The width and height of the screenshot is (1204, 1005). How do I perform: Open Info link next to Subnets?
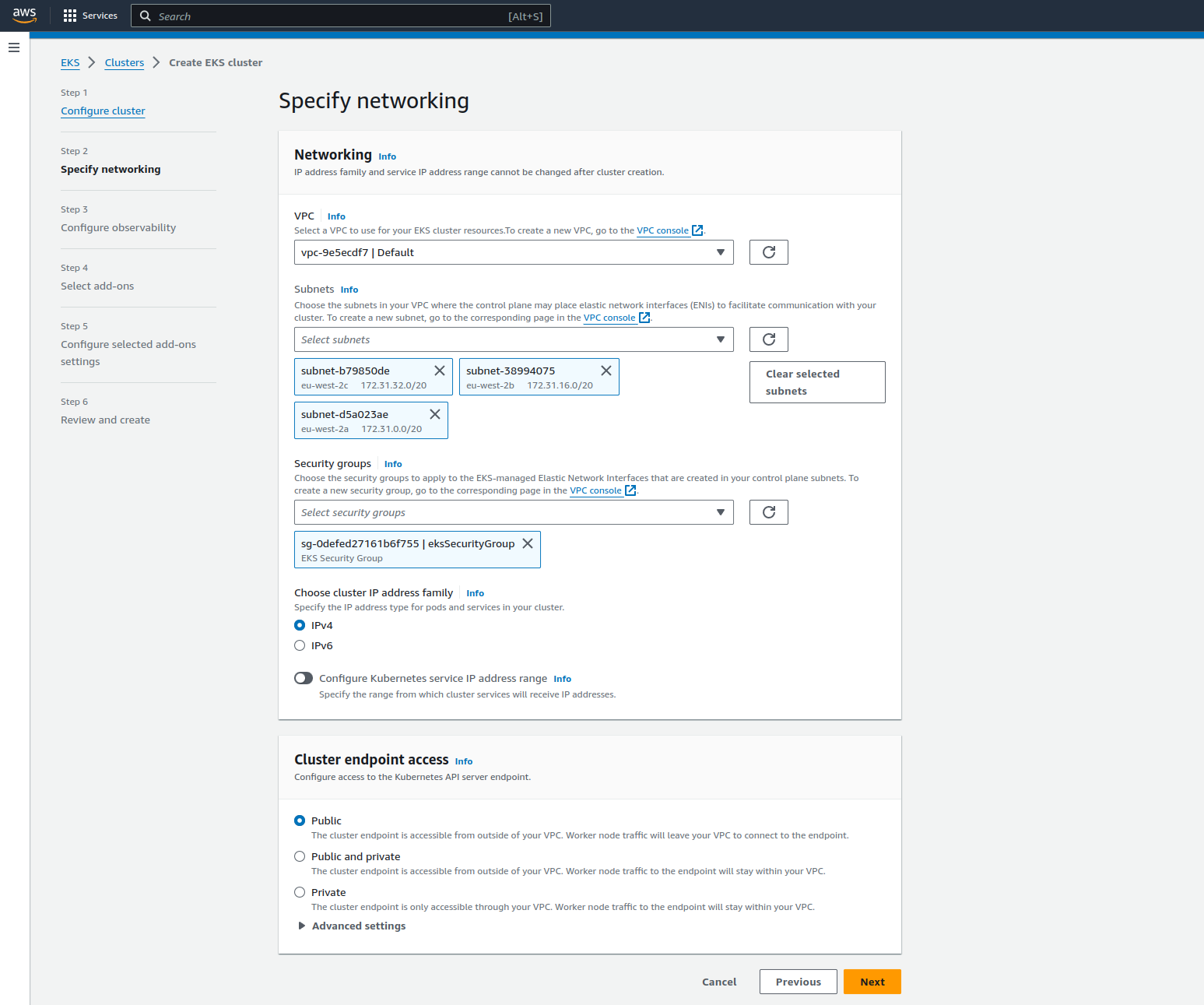point(349,290)
